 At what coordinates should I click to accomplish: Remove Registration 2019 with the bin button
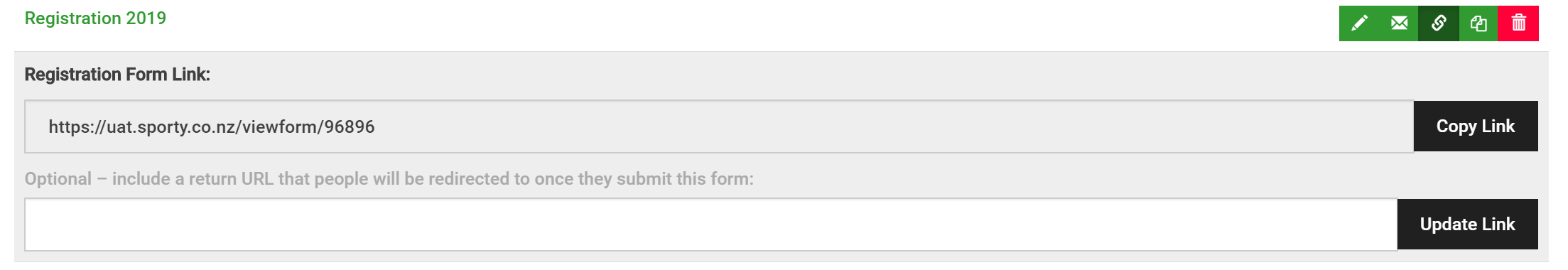pos(1518,23)
